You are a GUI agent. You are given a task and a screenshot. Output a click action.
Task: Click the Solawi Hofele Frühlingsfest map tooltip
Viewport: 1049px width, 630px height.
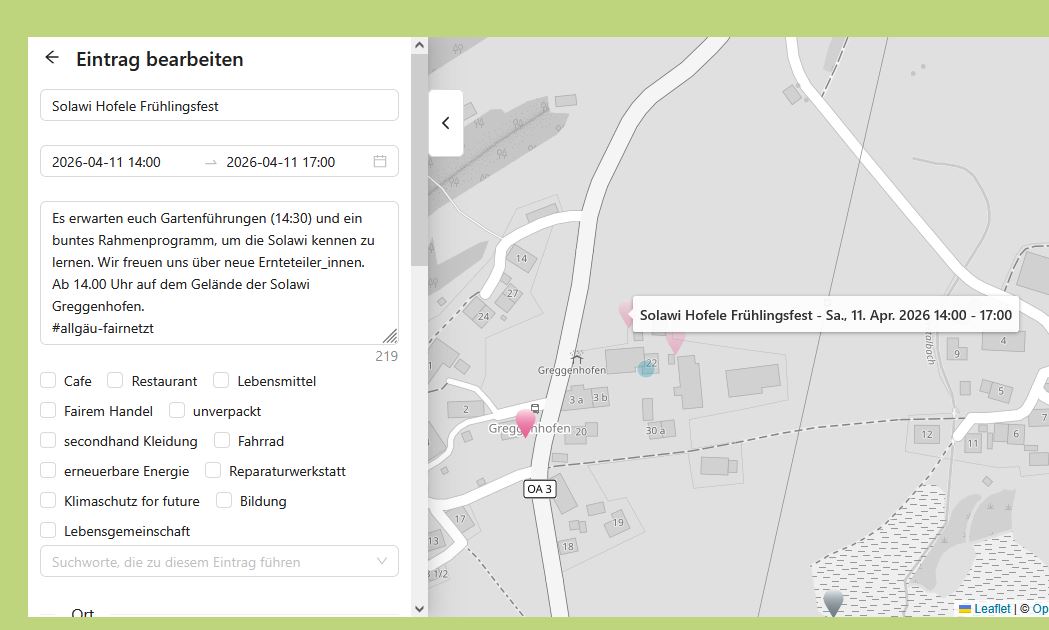coord(825,315)
